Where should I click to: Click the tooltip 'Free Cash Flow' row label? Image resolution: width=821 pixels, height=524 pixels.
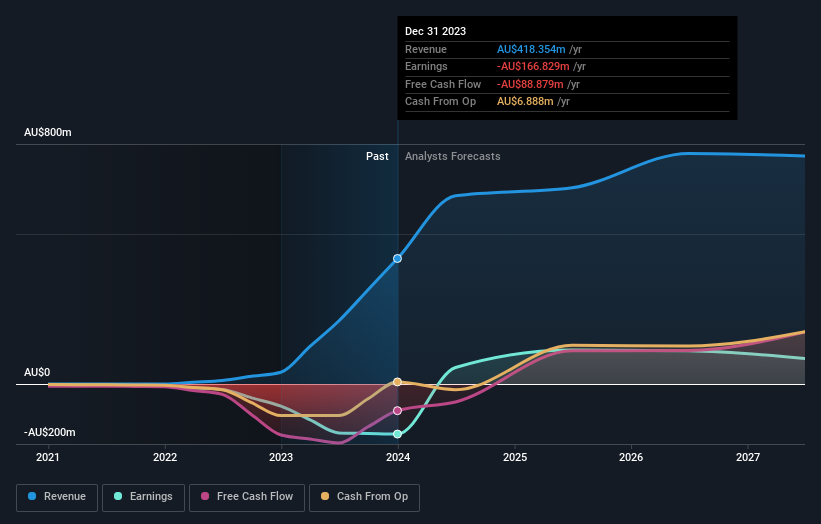click(443, 84)
